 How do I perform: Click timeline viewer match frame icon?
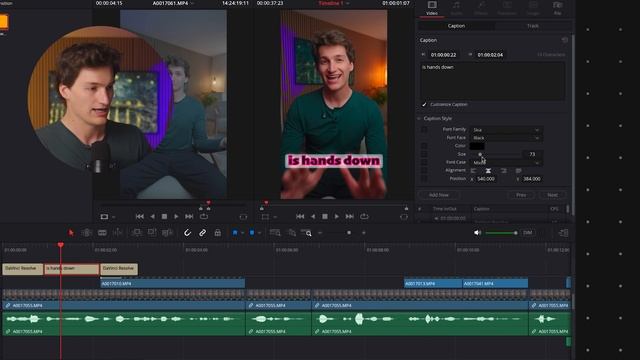404,217
